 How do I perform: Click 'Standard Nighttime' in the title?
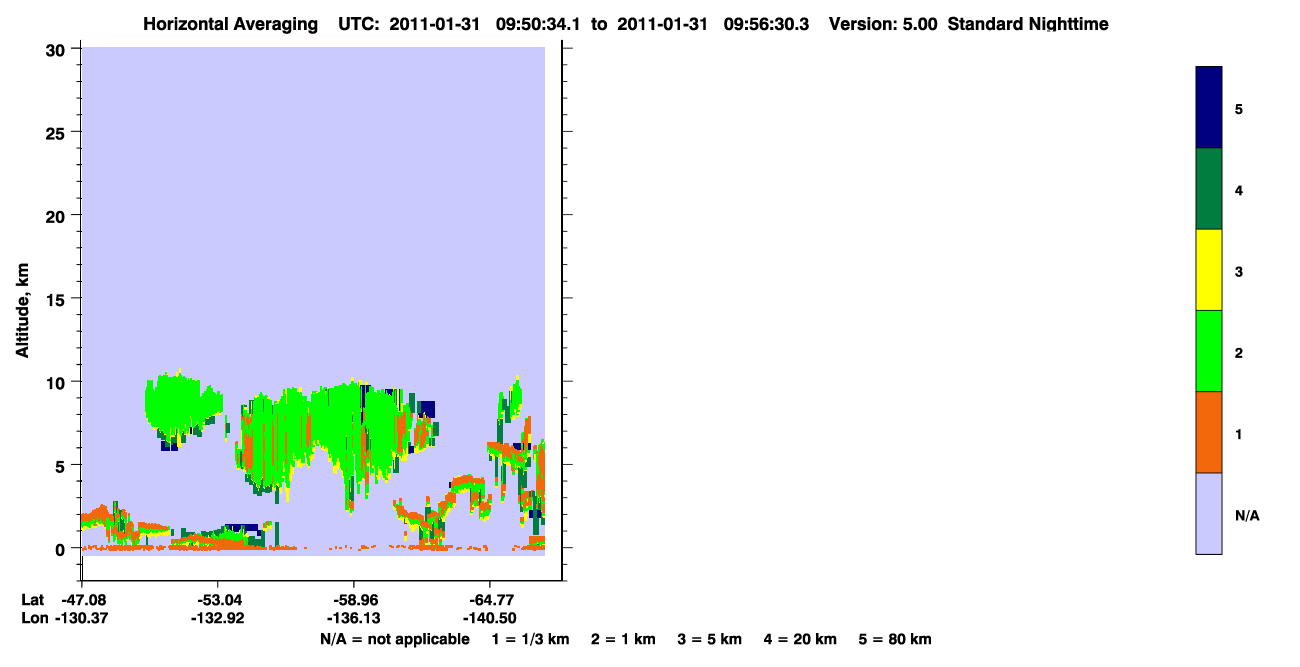point(1028,24)
